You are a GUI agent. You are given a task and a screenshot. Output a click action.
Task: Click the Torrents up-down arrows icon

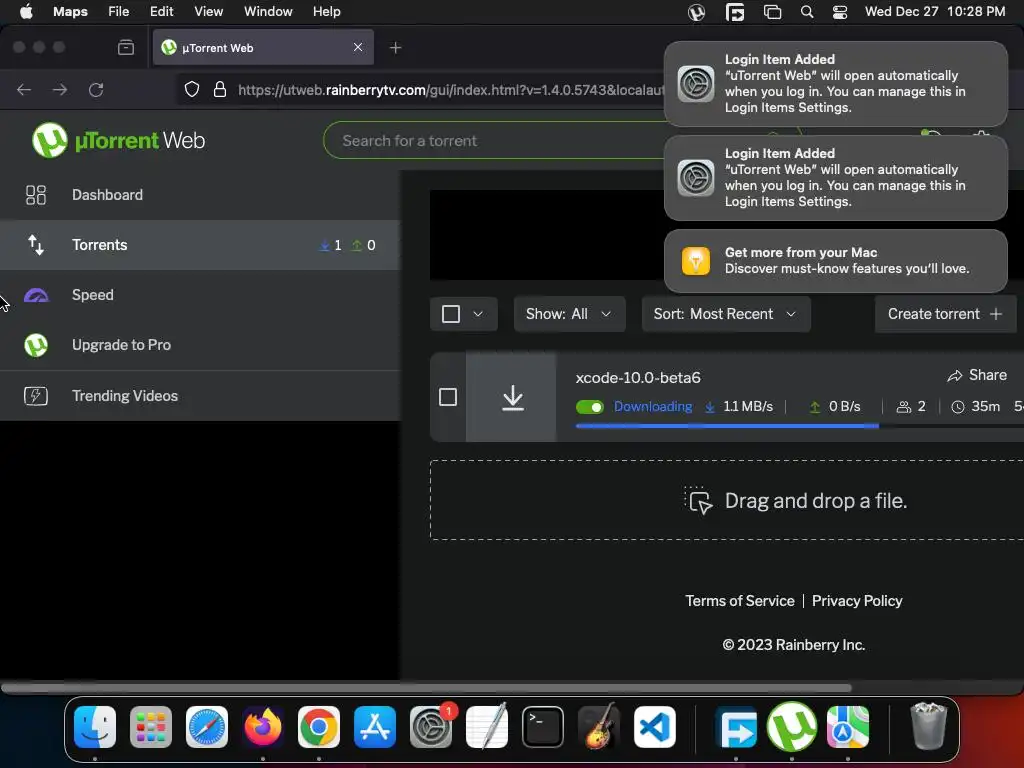coord(36,245)
